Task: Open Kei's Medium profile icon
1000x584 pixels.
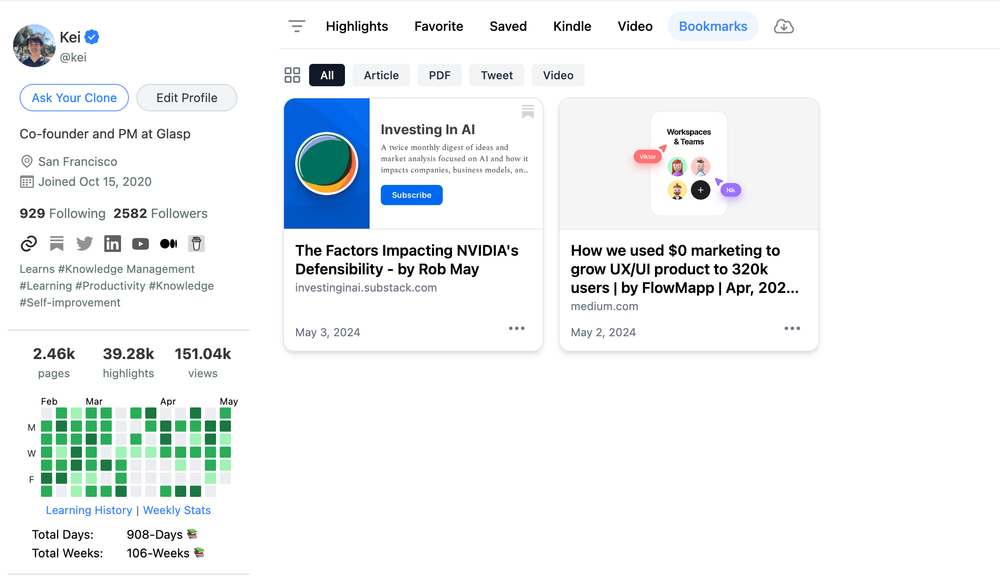Action: click(x=168, y=244)
